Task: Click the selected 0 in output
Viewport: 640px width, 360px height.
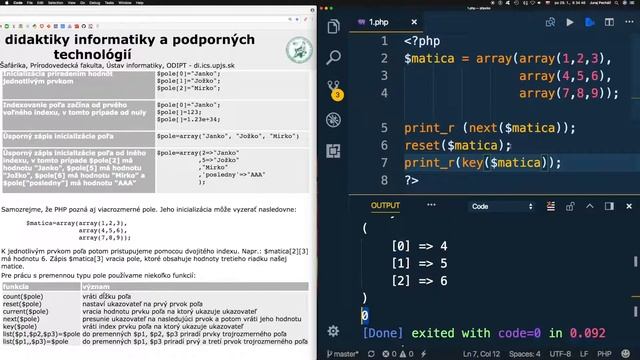Action: (x=364, y=315)
